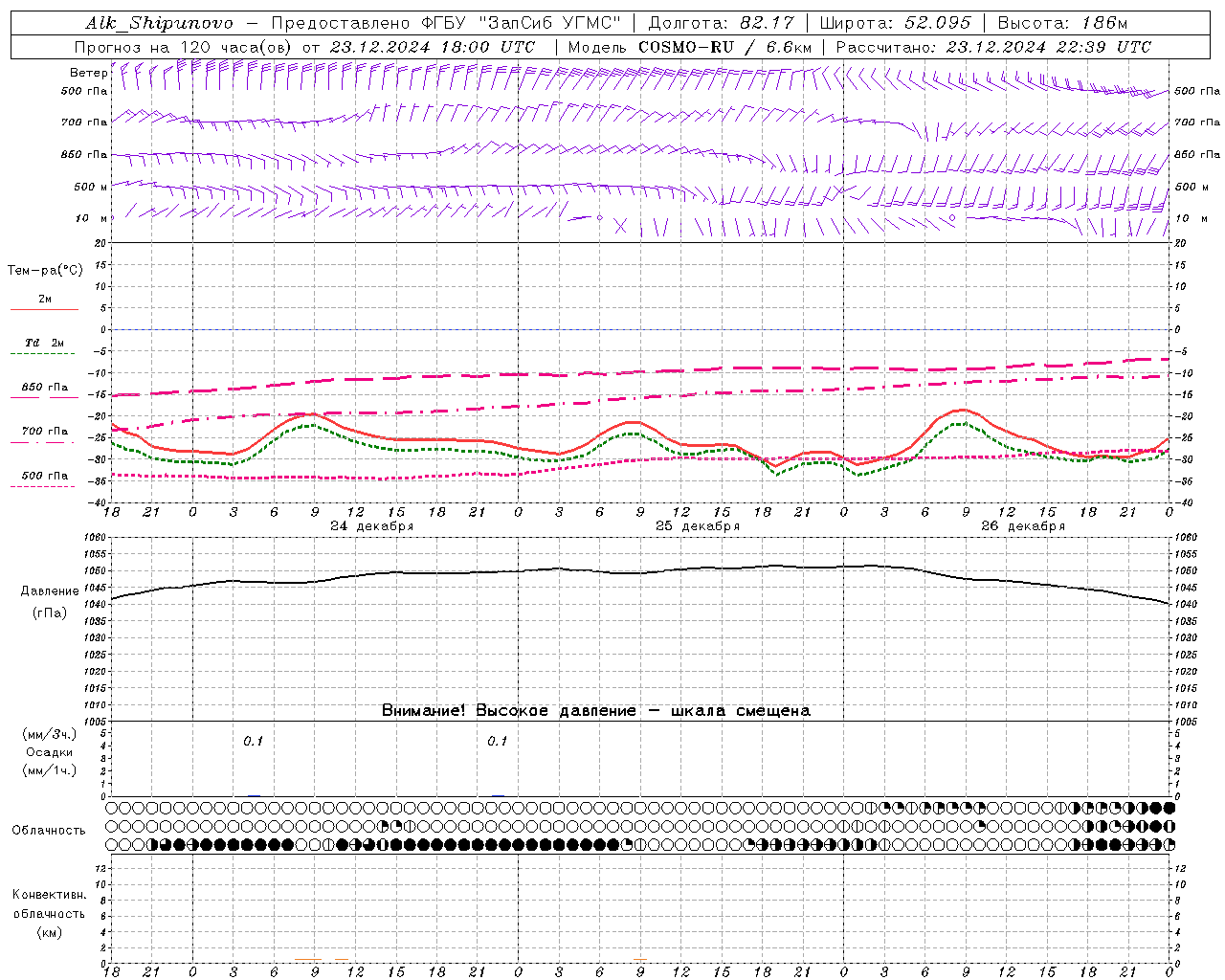Click 'Прогноз на 120 часа(ов)' text

coord(184,47)
